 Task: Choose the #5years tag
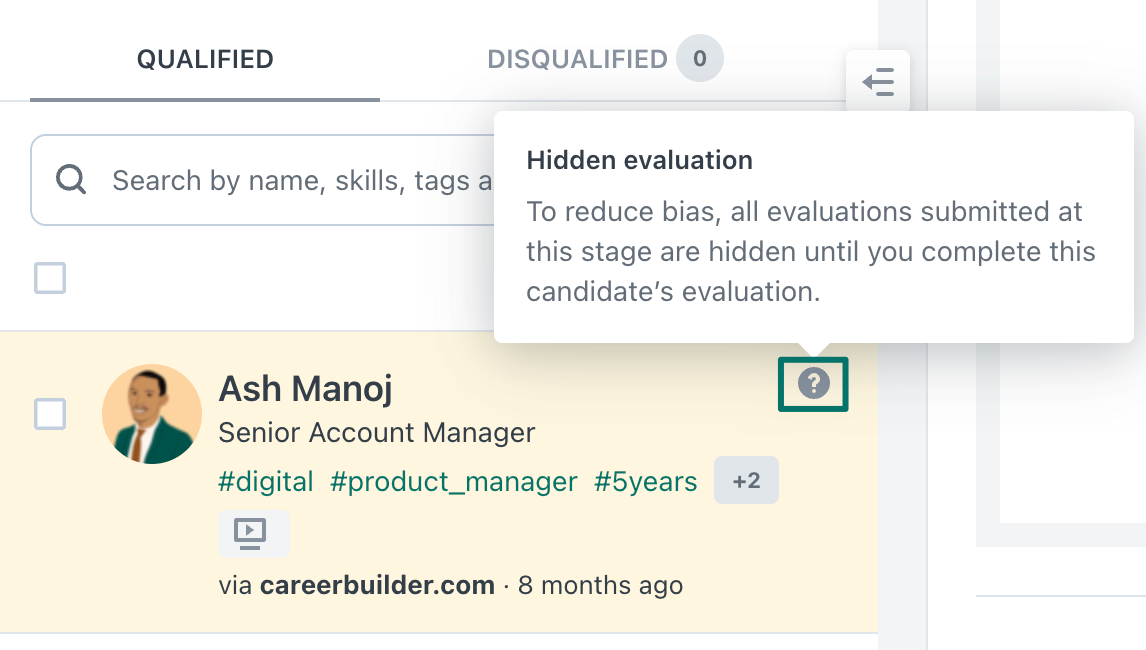tap(645, 481)
